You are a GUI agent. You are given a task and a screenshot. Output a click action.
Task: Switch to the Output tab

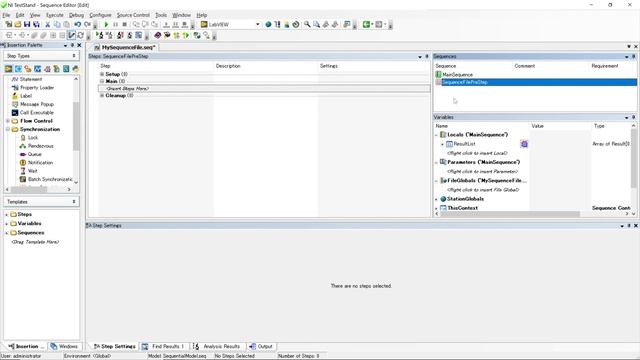pos(261,346)
